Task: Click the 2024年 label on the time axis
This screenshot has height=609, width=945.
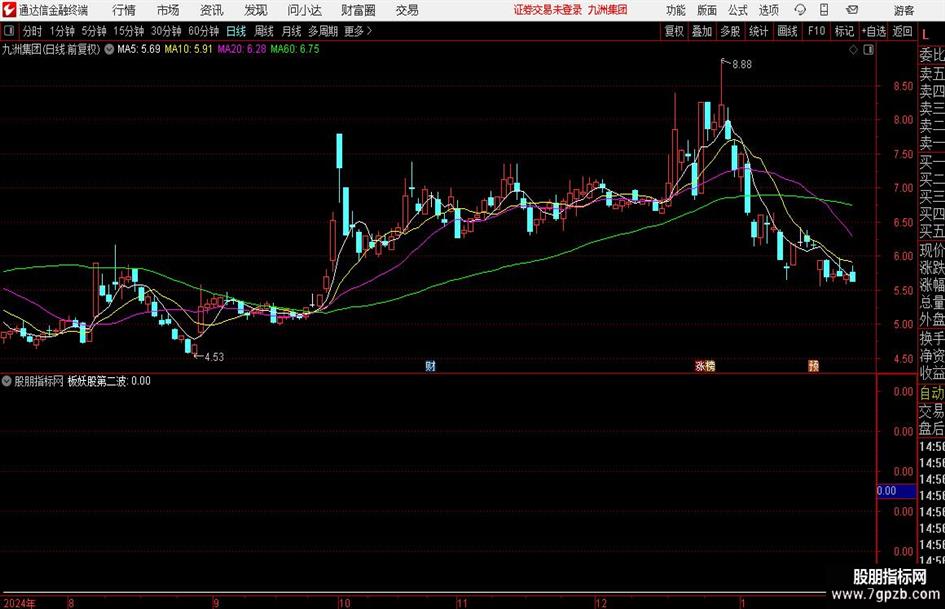Action: pyautogui.click(x=19, y=603)
